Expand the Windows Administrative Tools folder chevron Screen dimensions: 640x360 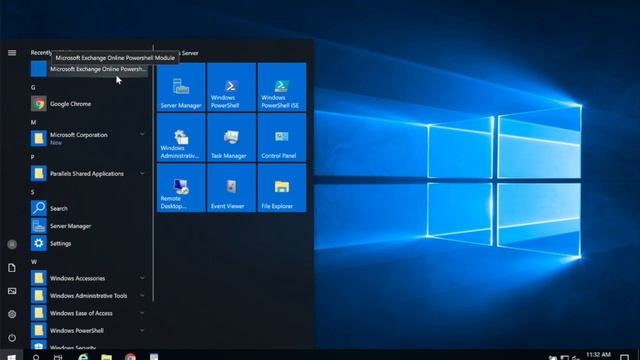pos(142,296)
